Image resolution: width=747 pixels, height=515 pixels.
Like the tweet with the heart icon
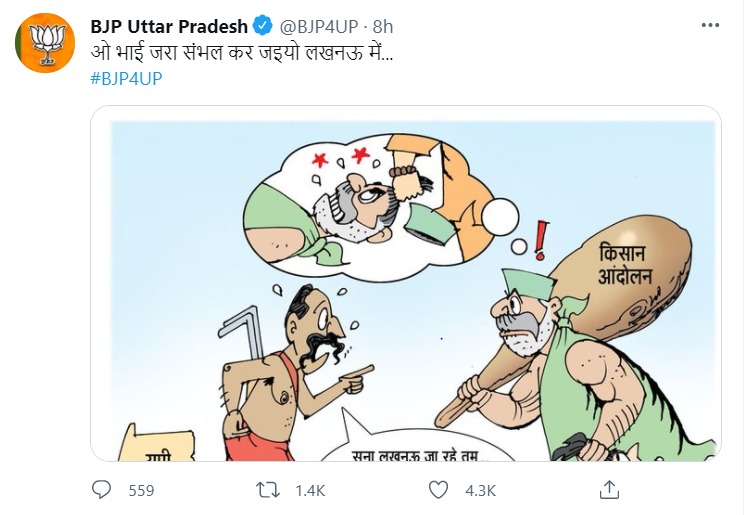coord(438,490)
